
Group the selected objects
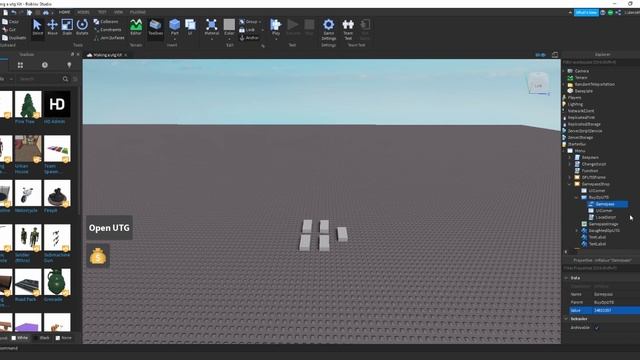tap(249, 22)
